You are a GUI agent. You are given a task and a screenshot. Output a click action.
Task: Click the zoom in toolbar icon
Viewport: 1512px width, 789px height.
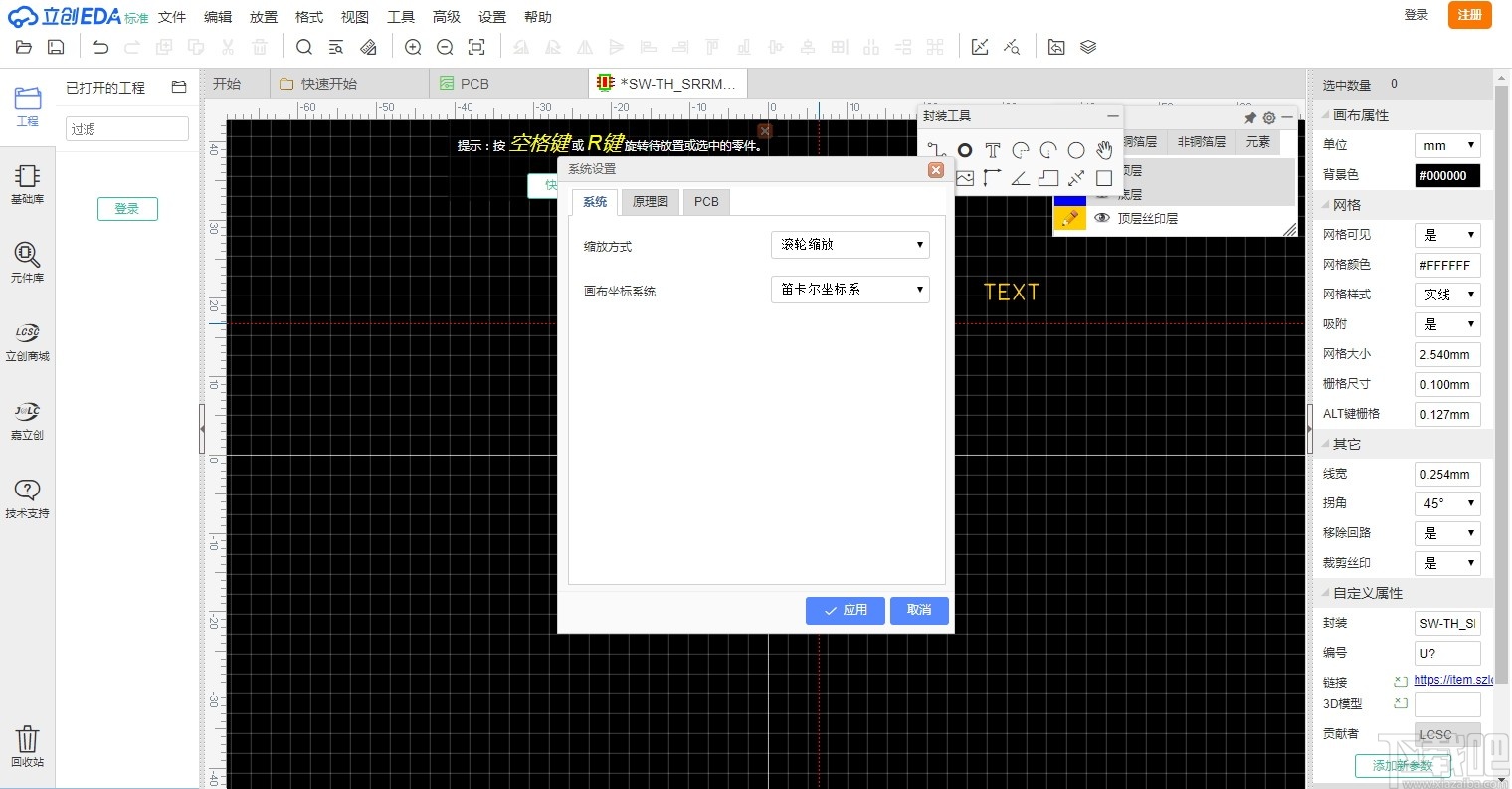[413, 47]
